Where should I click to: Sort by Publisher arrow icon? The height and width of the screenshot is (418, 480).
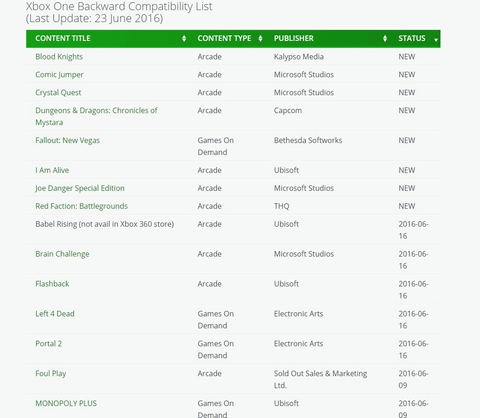(385, 39)
